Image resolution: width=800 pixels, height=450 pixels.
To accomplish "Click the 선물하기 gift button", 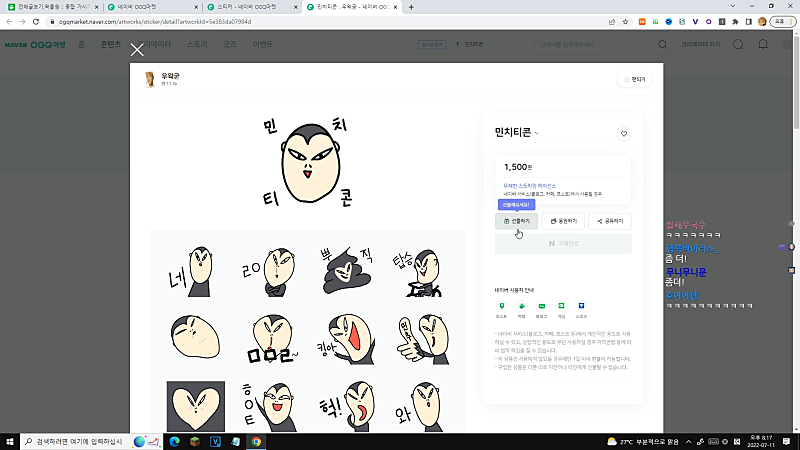I will [516, 221].
